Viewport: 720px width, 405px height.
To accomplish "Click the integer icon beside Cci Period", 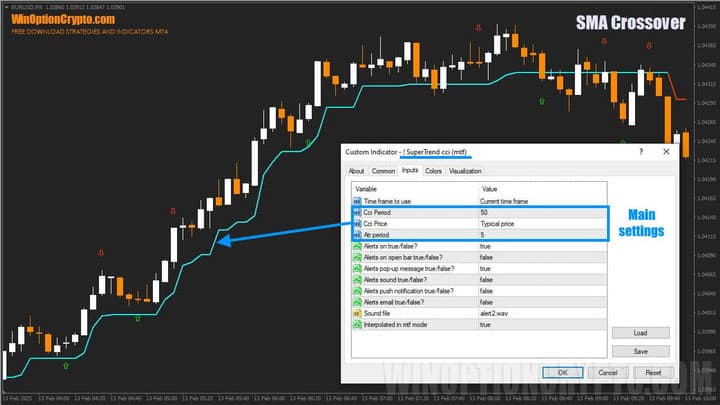I will coord(357,213).
